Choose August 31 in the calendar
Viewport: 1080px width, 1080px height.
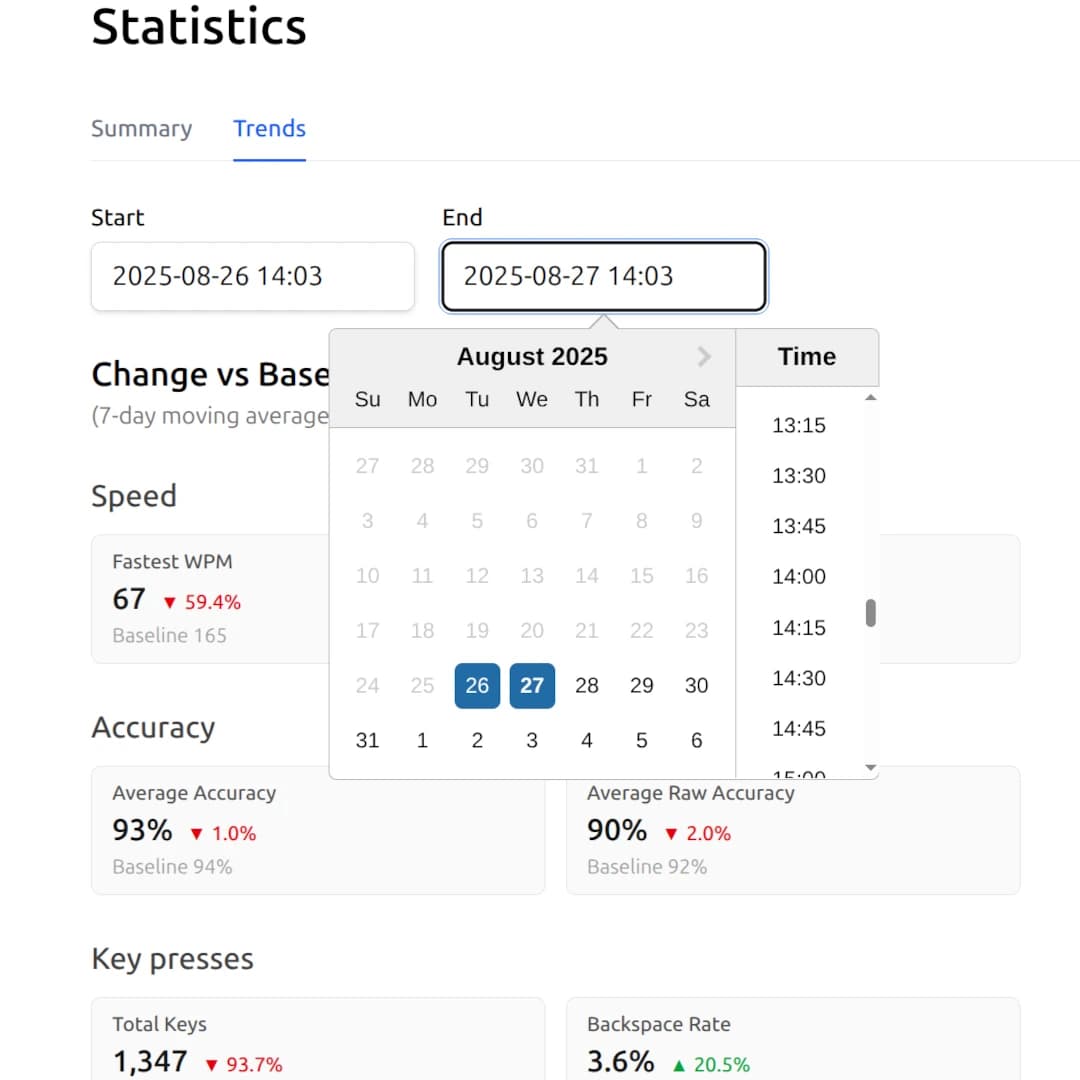367,740
